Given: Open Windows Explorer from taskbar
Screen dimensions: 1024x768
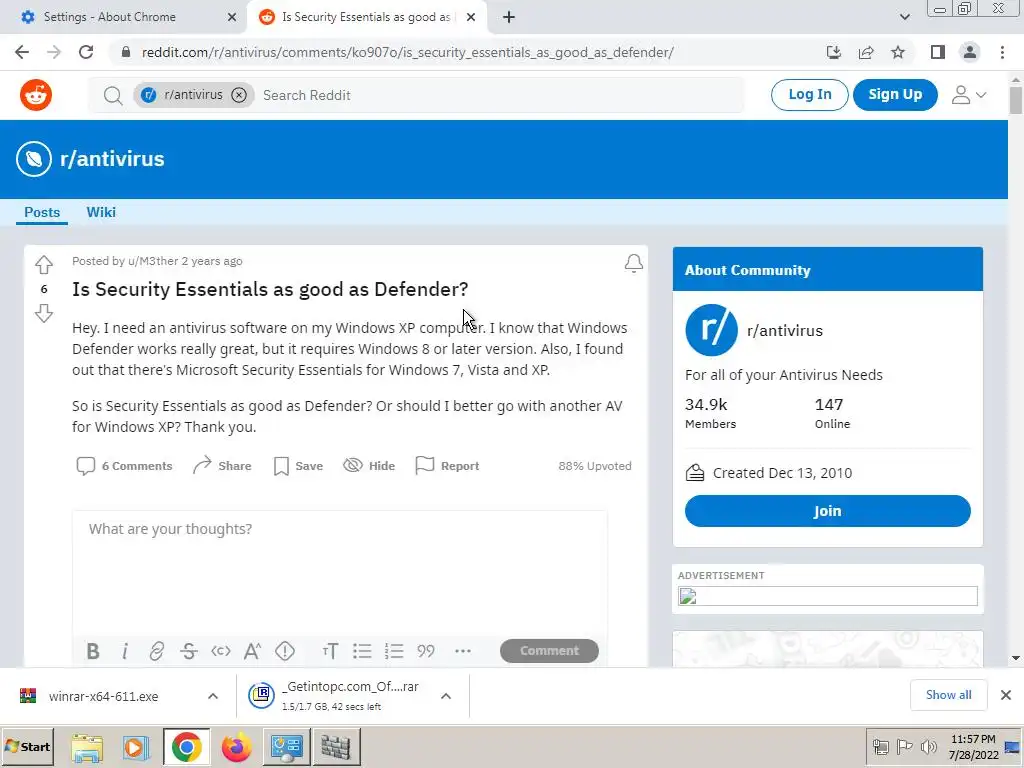Looking at the screenshot, I should 87,747.
